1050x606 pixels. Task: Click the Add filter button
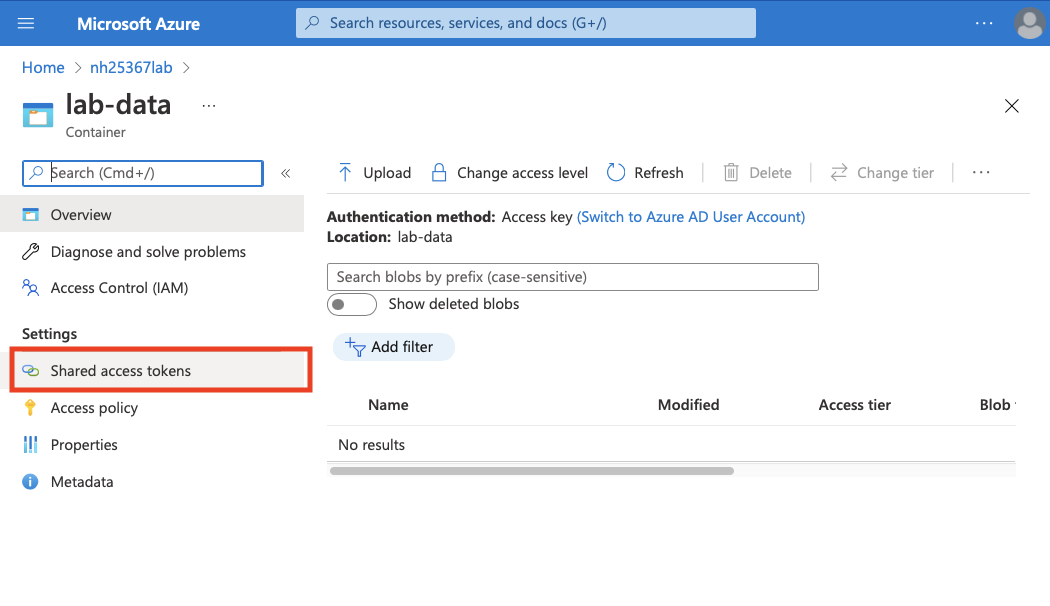tap(393, 347)
